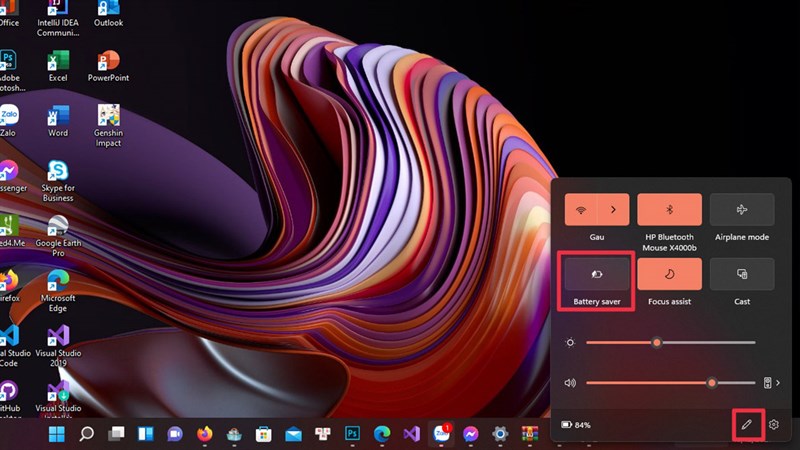Turn on Battery saver
This screenshot has width=800, height=450.
click(x=596, y=274)
